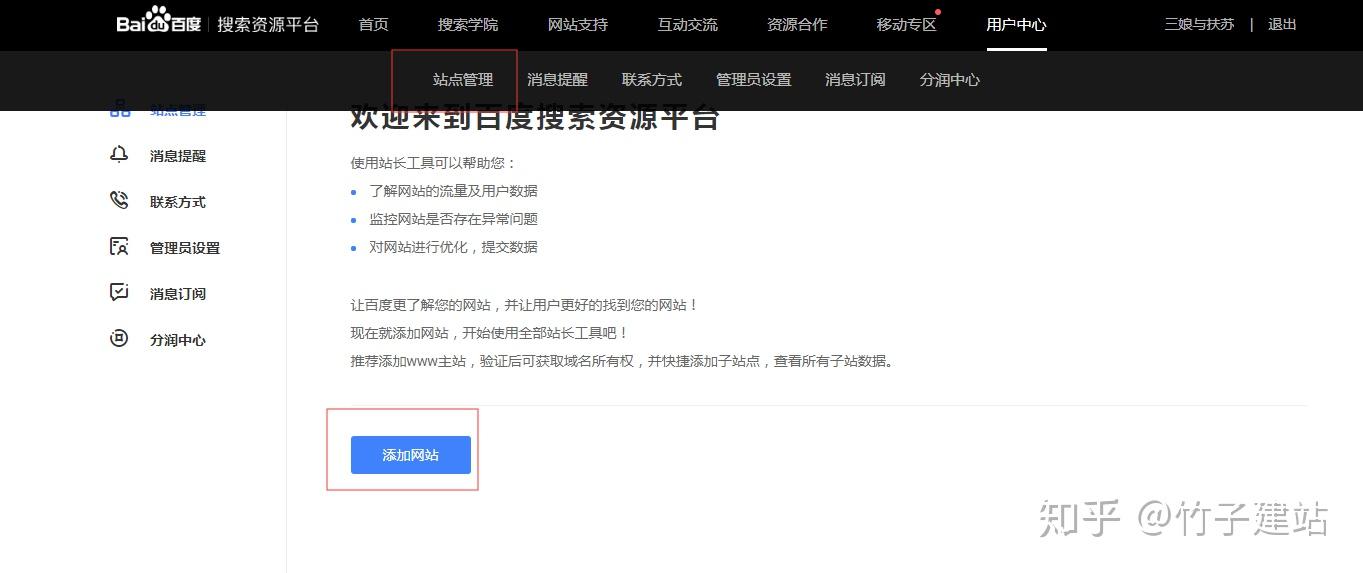Open 联系方式 in the left sidebar
The height and width of the screenshot is (573, 1363).
click(x=178, y=202)
